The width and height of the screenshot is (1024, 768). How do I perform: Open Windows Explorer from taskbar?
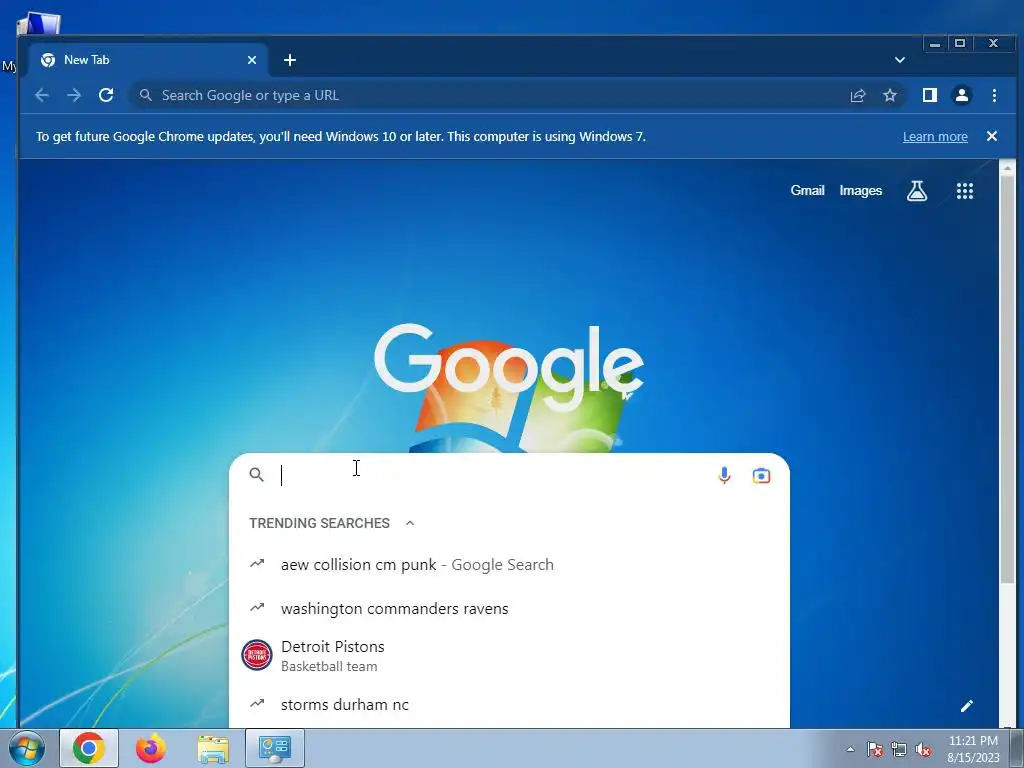213,749
